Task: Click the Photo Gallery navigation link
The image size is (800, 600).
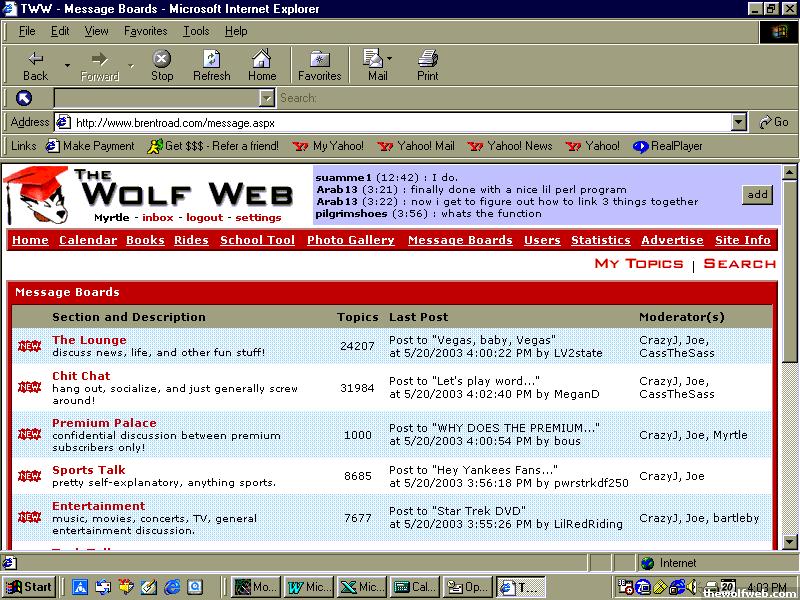Action: [x=350, y=240]
